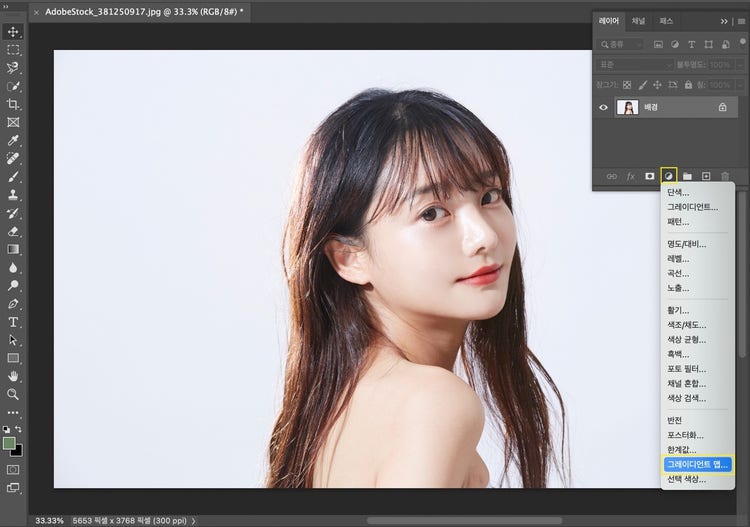Select the Path Selection tool
This screenshot has width=750, height=527.
tap(13, 340)
